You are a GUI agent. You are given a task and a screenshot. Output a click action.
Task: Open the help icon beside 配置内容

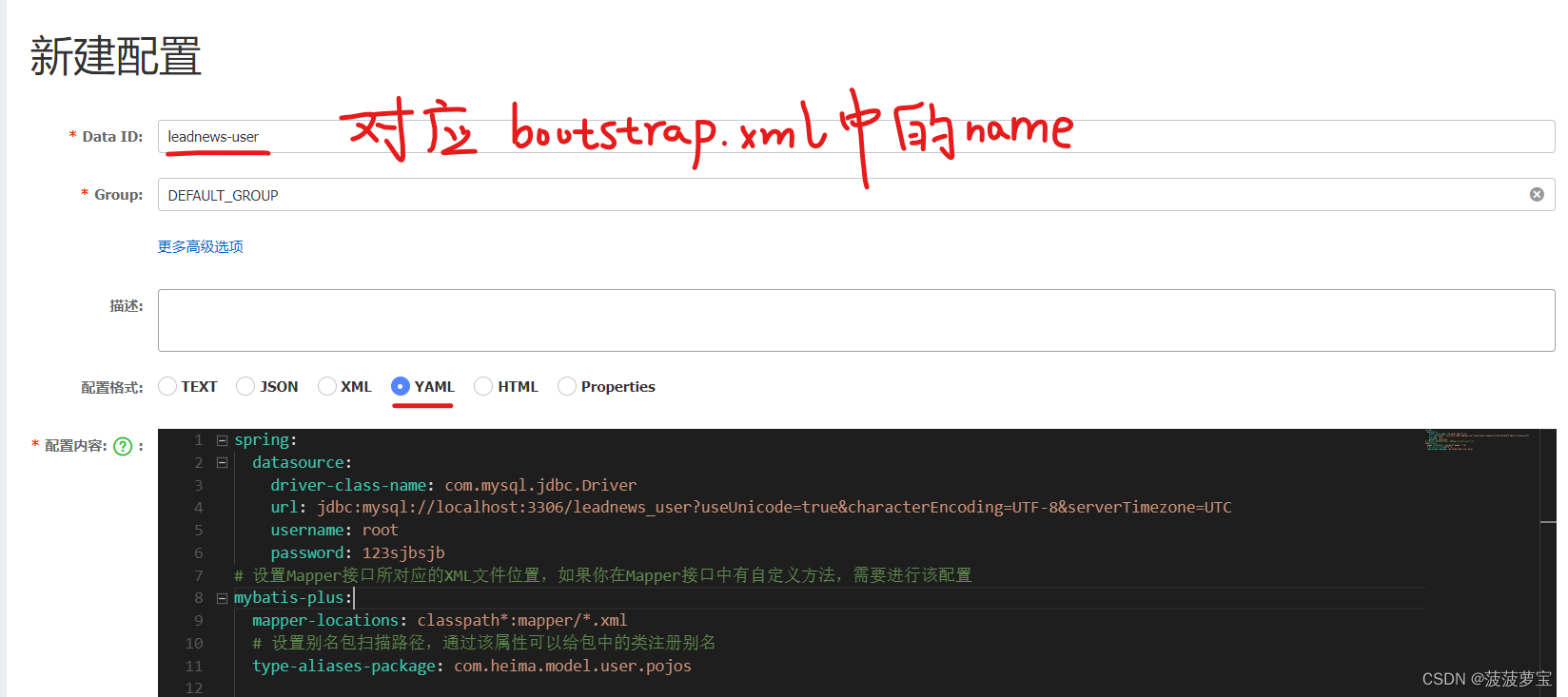123,446
